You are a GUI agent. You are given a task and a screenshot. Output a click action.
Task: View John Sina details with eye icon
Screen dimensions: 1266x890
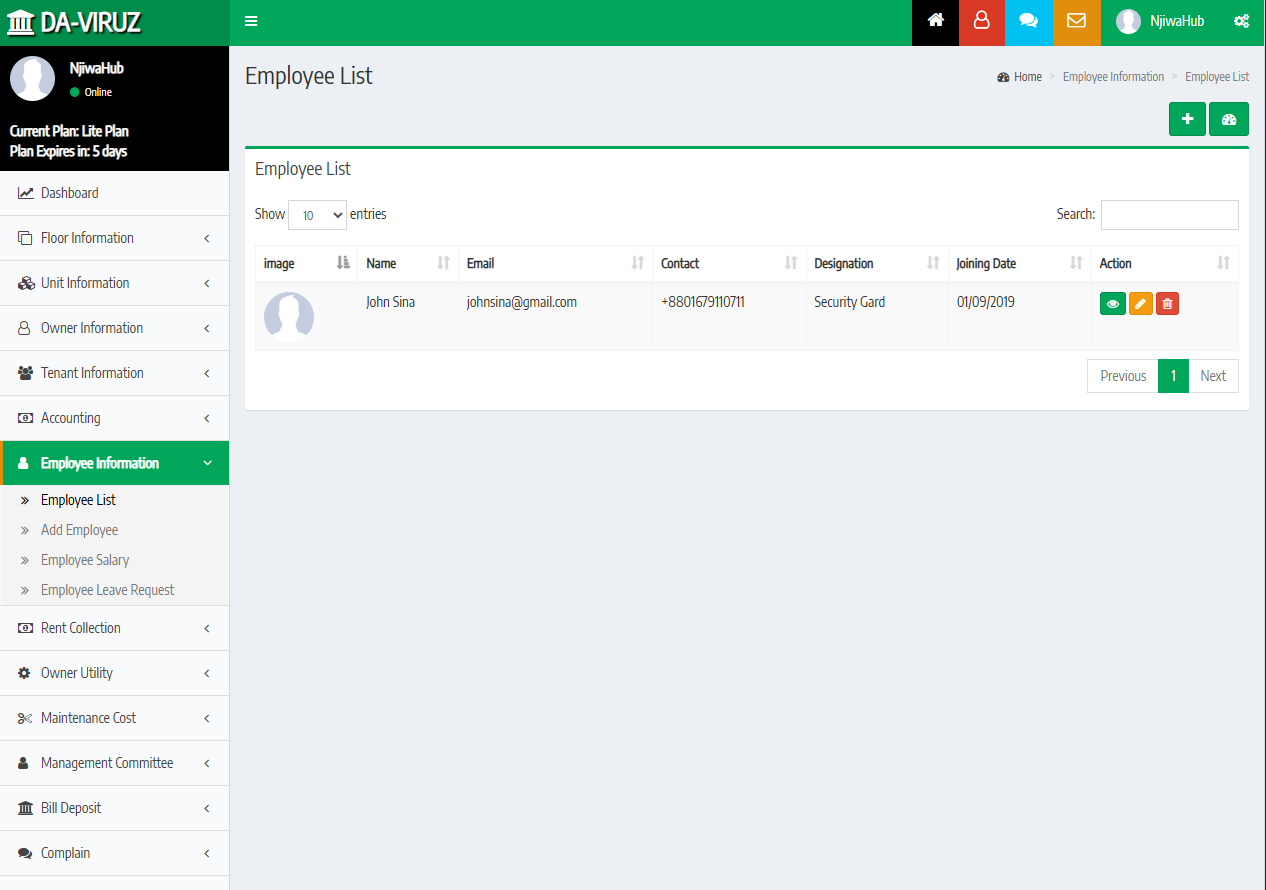(x=1113, y=303)
